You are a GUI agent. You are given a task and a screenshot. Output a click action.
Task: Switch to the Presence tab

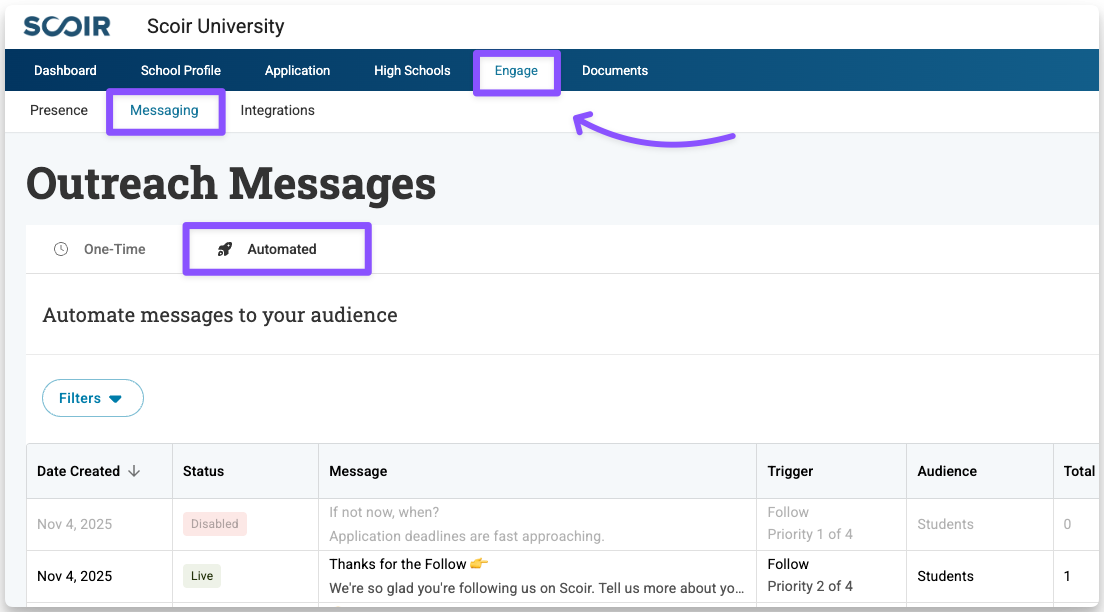click(x=59, y=110)
